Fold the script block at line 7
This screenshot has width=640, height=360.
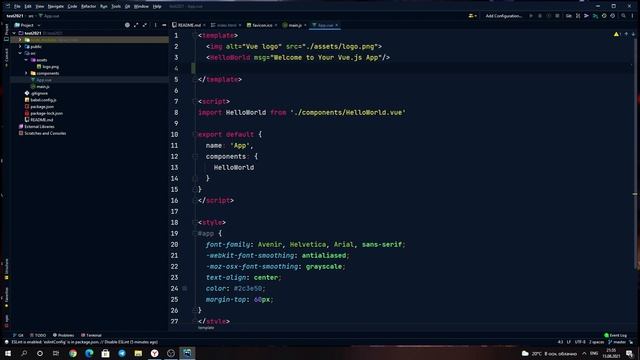coord(195,101)
